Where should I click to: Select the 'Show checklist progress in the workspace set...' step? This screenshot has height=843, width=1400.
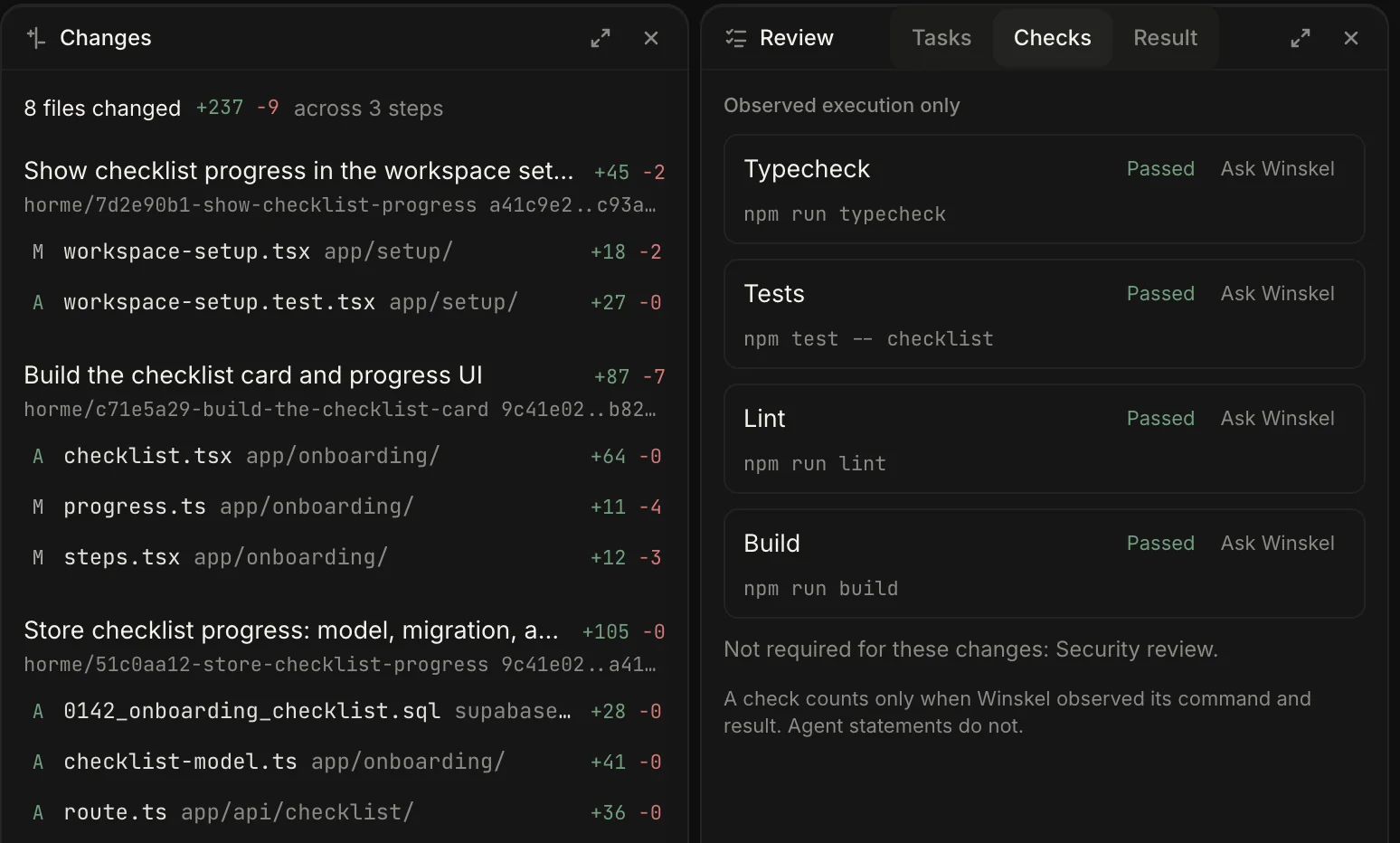pyautogui.click(x=298, y=171)
